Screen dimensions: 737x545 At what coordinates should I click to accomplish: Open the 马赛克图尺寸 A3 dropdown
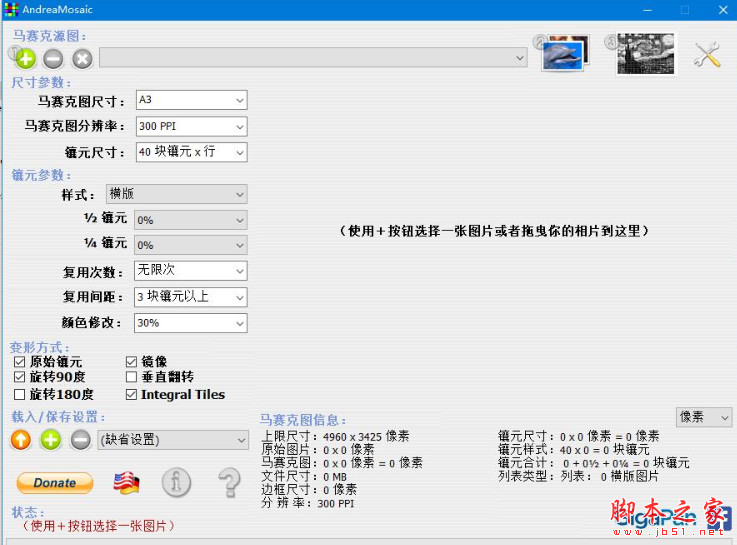point(191,100)
